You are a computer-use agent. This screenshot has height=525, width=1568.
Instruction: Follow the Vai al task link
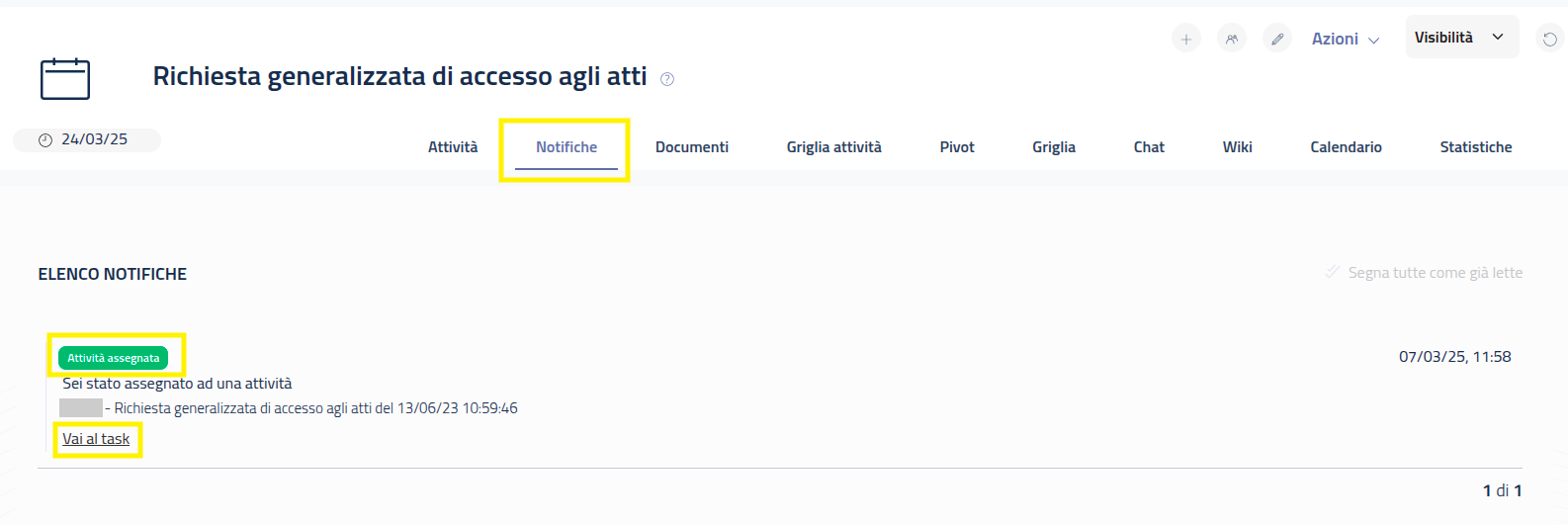(96, 439)
